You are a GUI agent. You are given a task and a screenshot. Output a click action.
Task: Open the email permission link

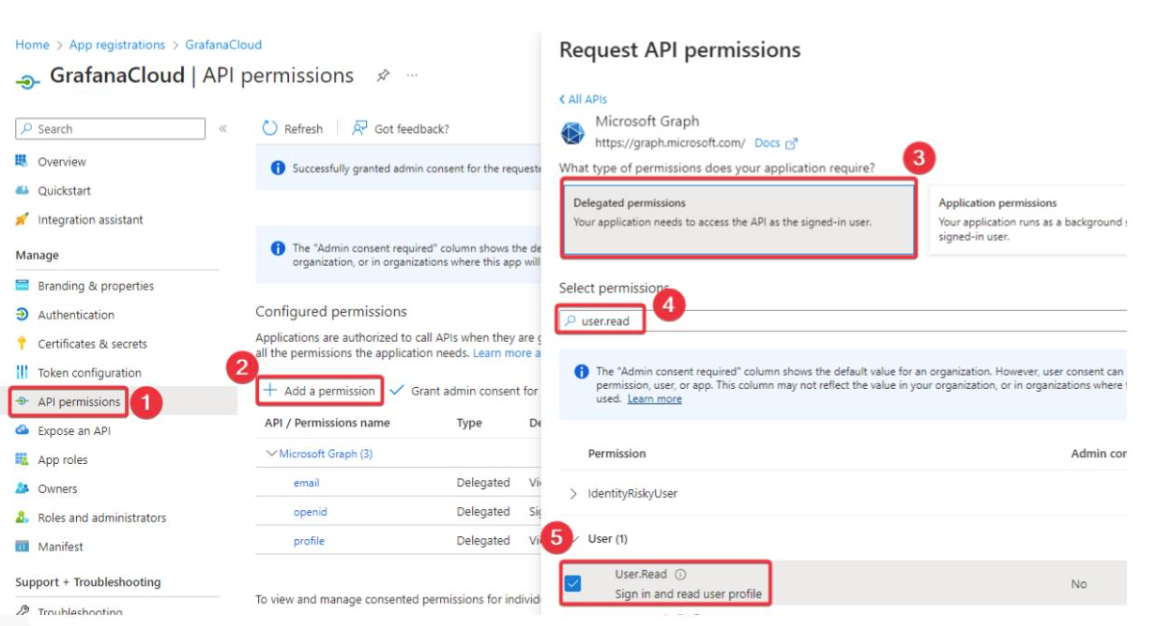(306, 483)
